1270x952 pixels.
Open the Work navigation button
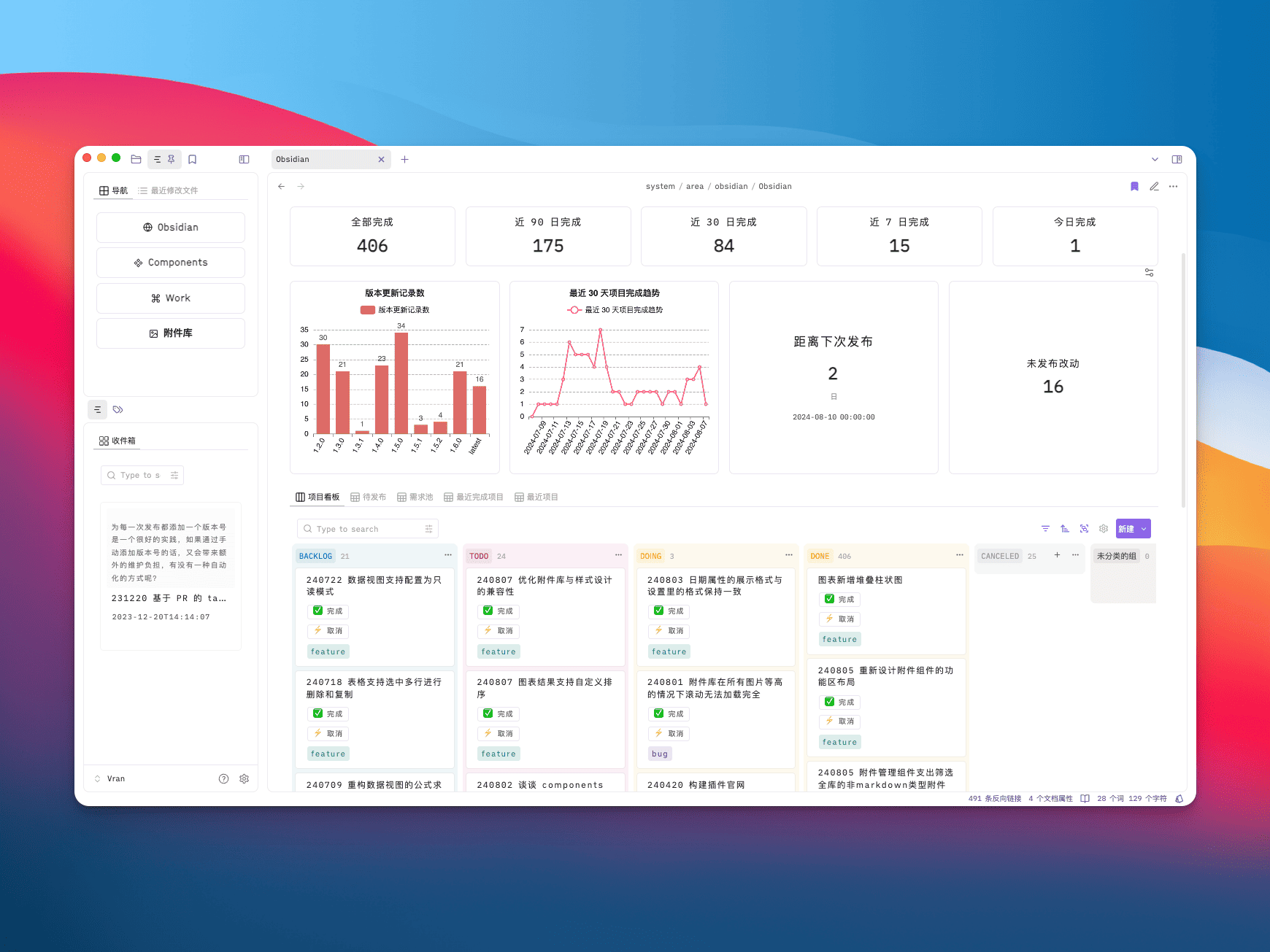[x=171, y=298]
